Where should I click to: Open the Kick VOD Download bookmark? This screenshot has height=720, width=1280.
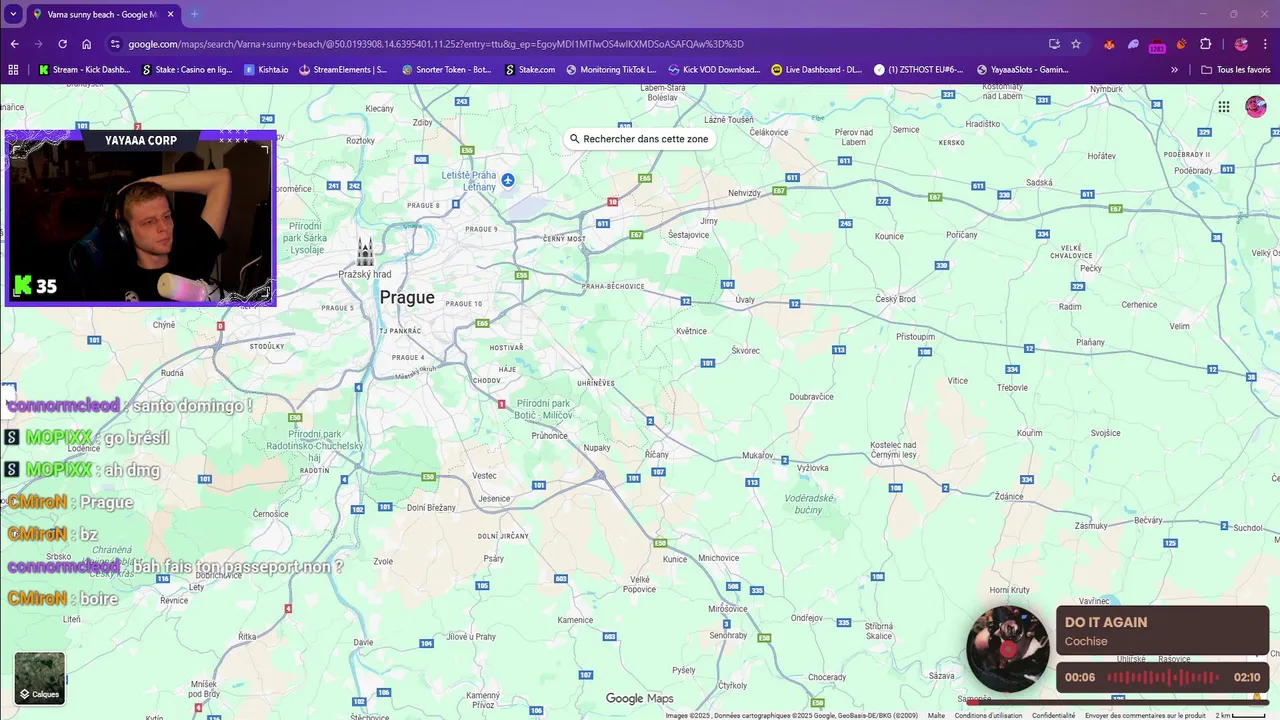tap(714, 70)
